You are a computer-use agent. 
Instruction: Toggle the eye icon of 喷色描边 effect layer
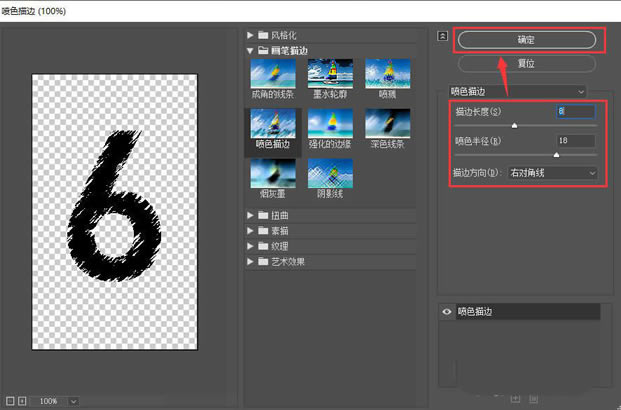coord(447,312)
